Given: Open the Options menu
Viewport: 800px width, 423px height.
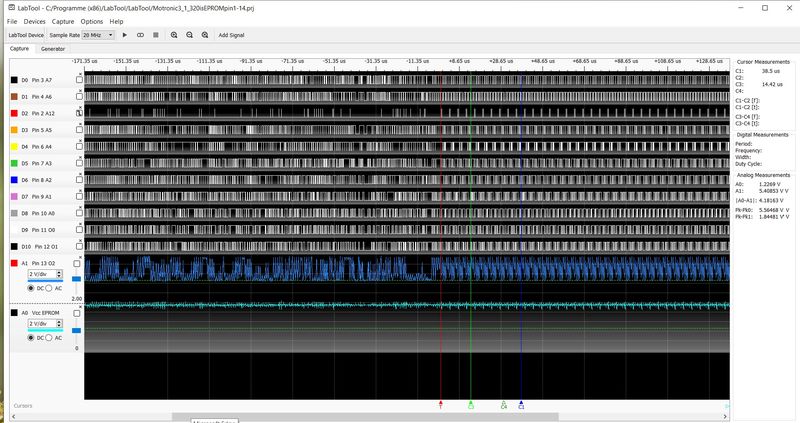Looking at the screenshot, I should (x=92, y=21).
